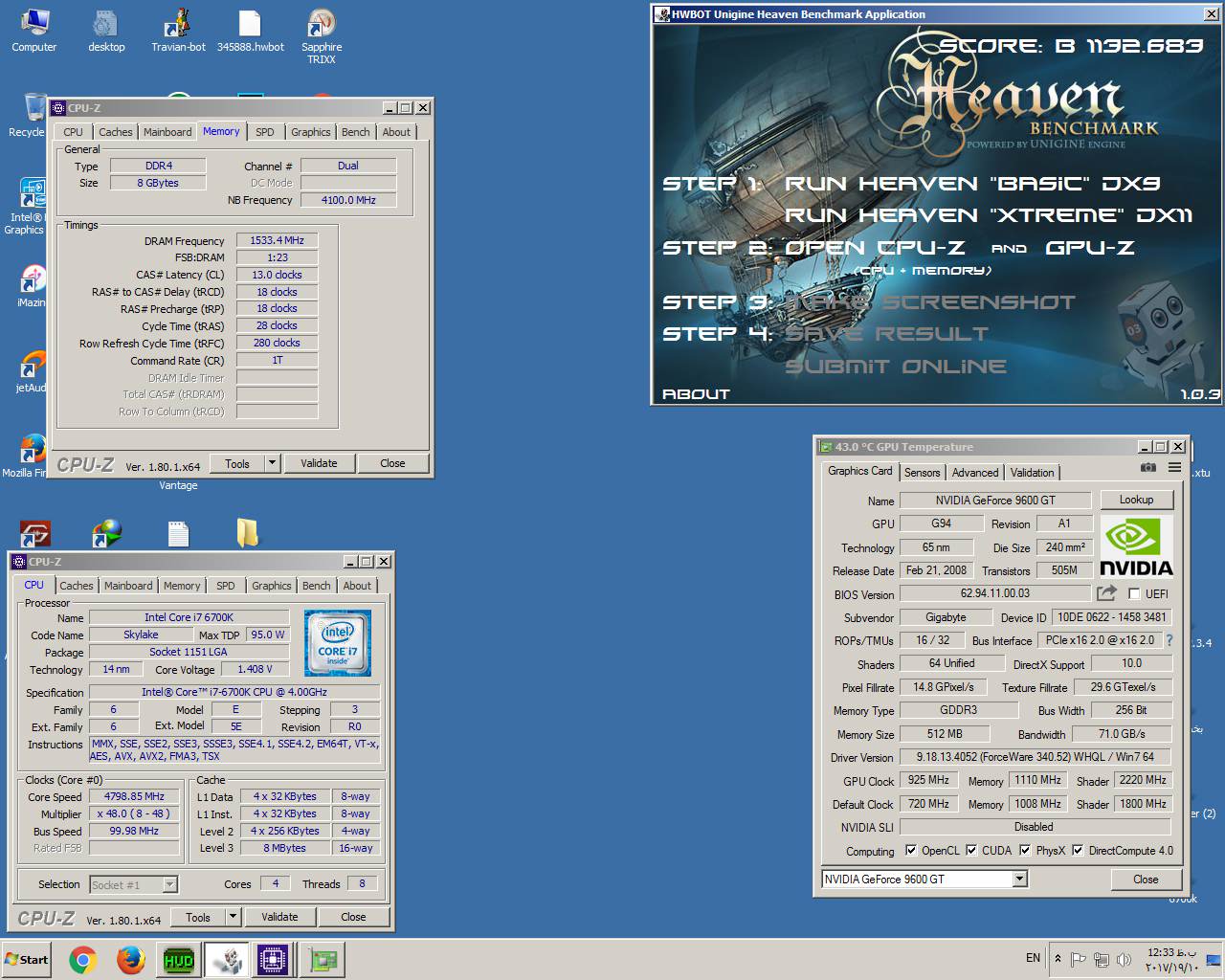Click Close button in GPU-Z
1225x980 pixels.
(x=1146, y=880)
